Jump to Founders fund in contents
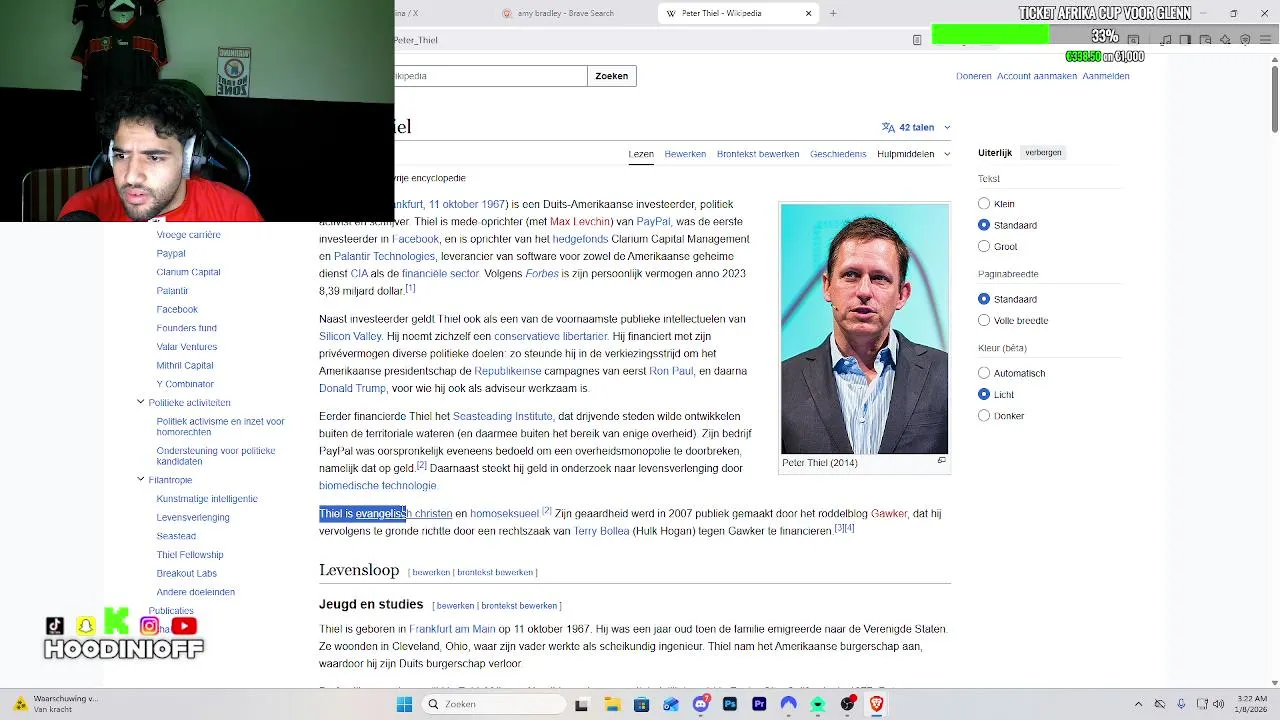Screen dimensions: 1280x720 186,328
